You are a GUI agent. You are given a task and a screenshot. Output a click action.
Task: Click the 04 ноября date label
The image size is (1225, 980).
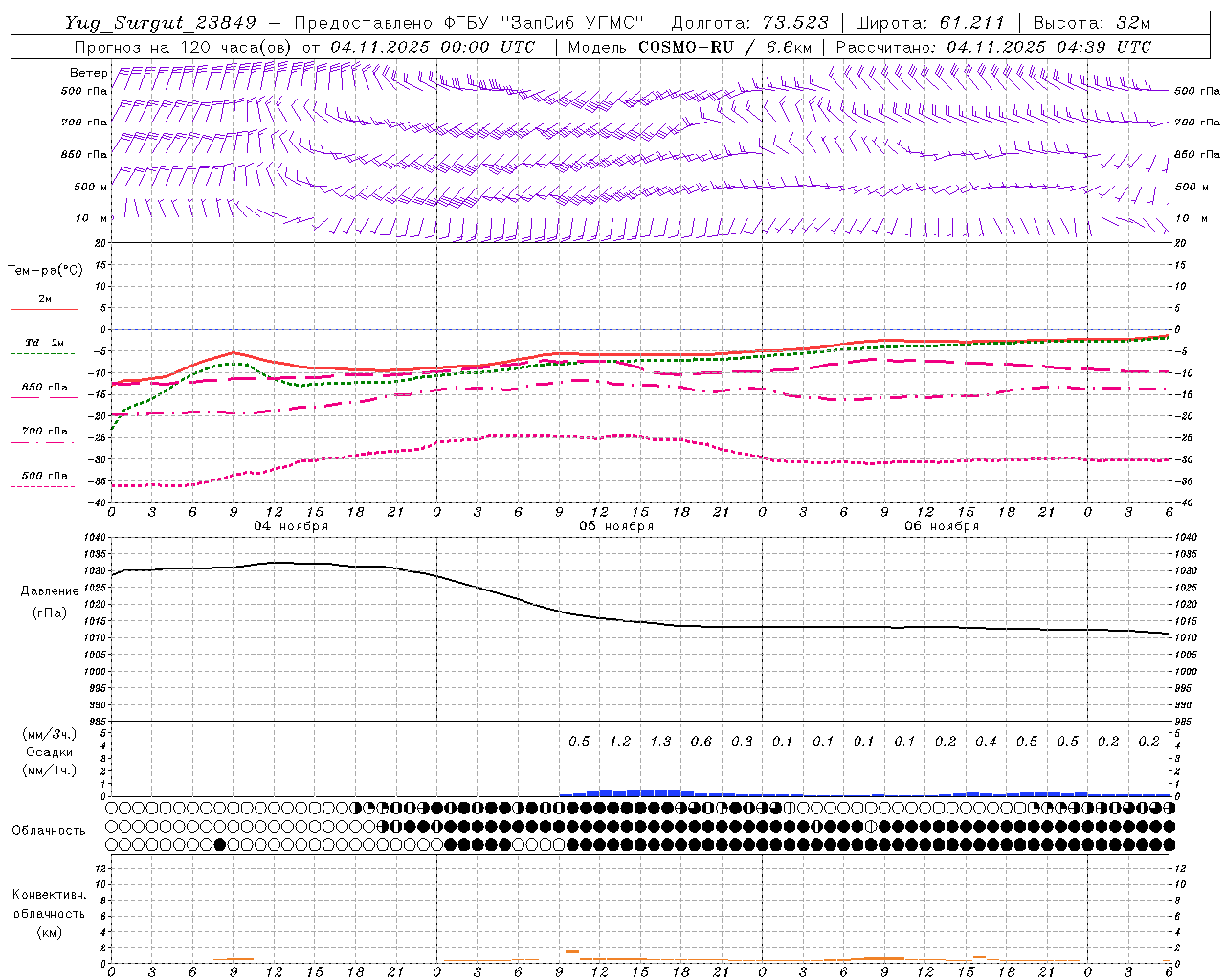(291, 526)
